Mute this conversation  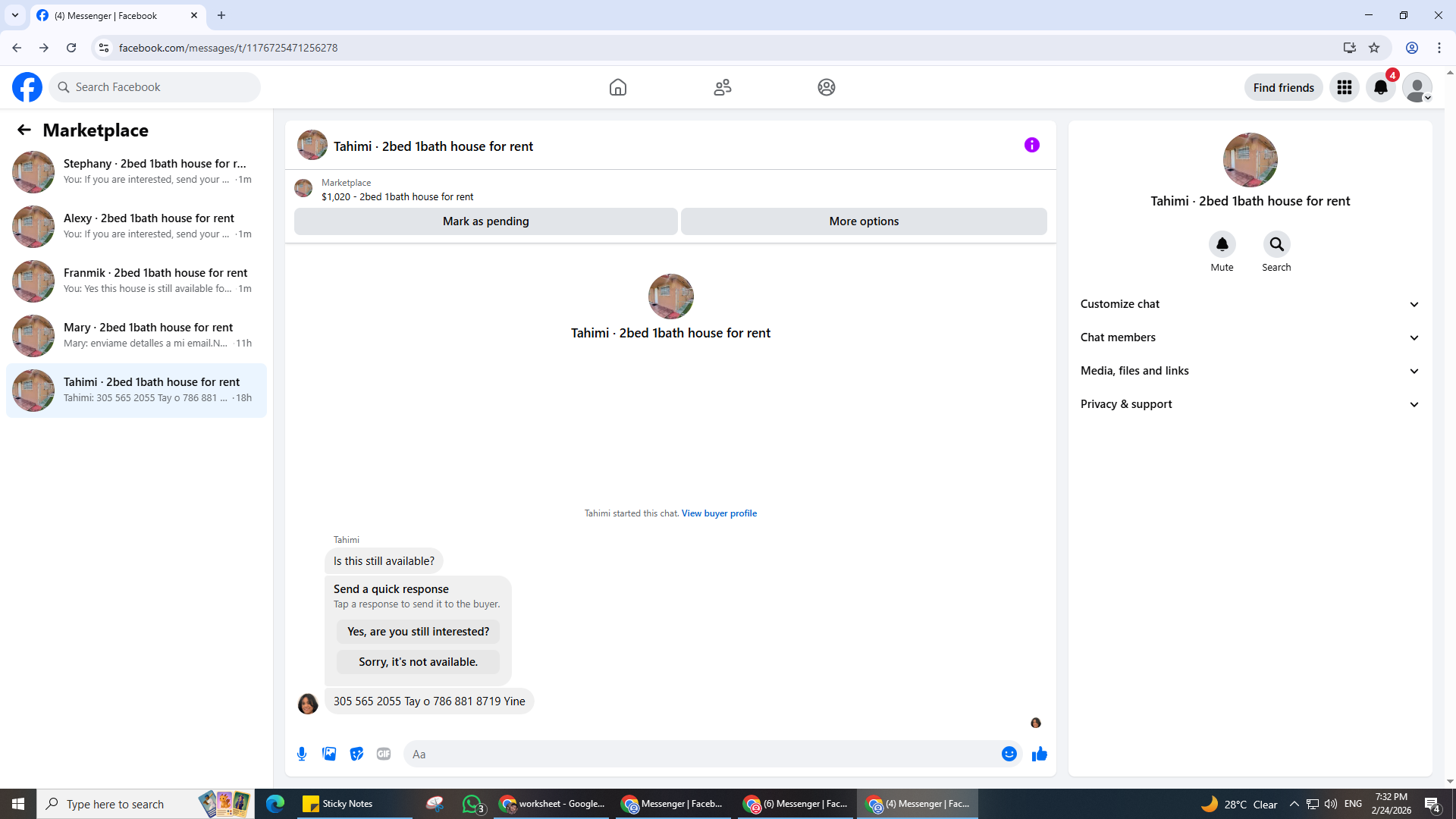pos(1222,244)
